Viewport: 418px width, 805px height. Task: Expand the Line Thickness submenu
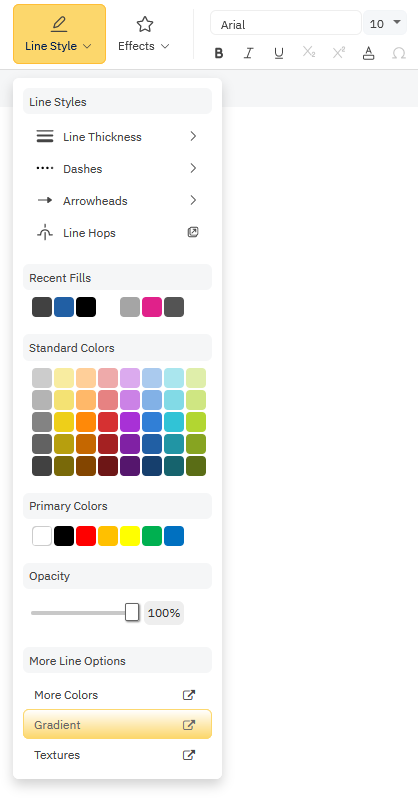pyautogui.click(x=117, y=137)
